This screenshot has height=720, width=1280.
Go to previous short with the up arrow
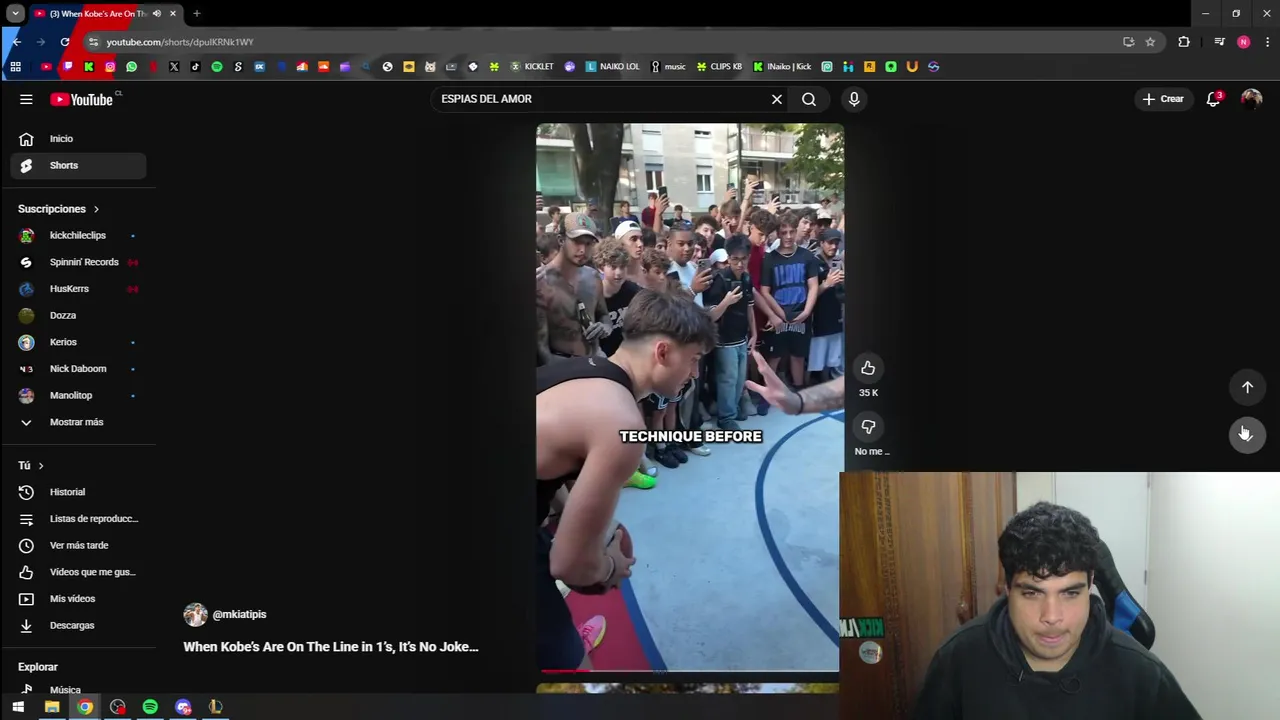tap(1247, 387)
